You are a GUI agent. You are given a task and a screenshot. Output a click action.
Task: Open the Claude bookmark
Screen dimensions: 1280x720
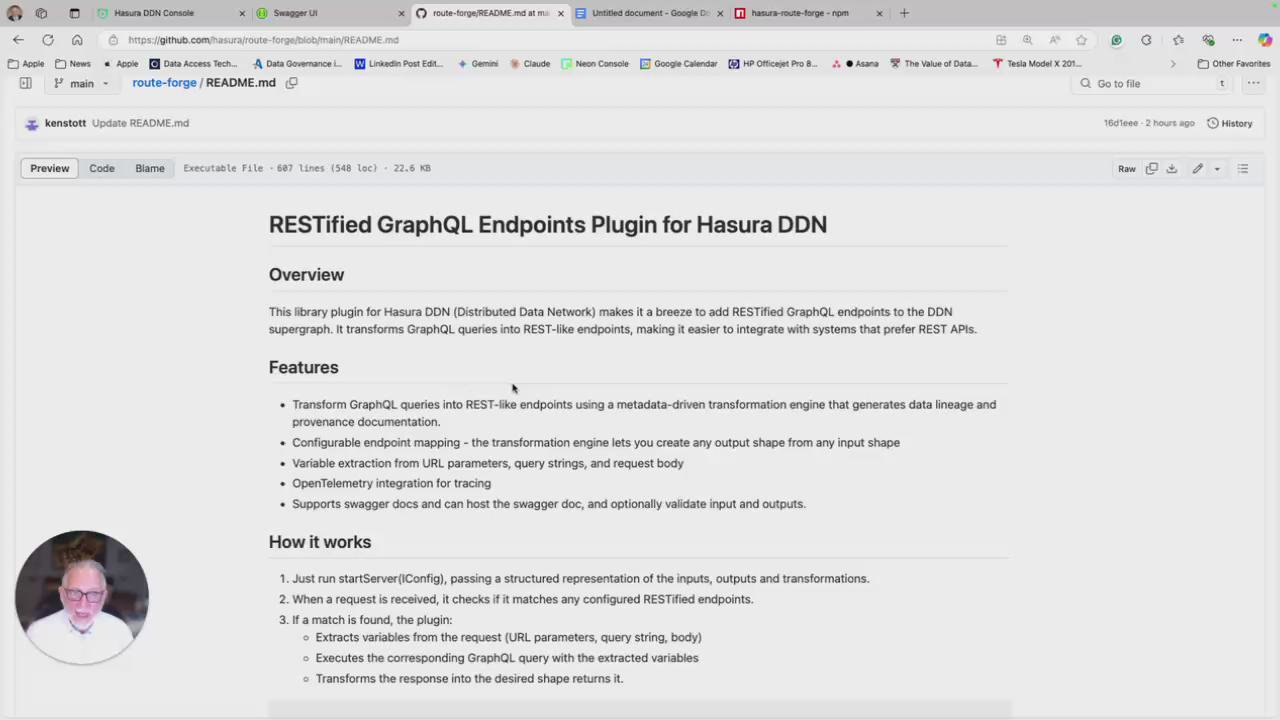click(x=530, y=64)
